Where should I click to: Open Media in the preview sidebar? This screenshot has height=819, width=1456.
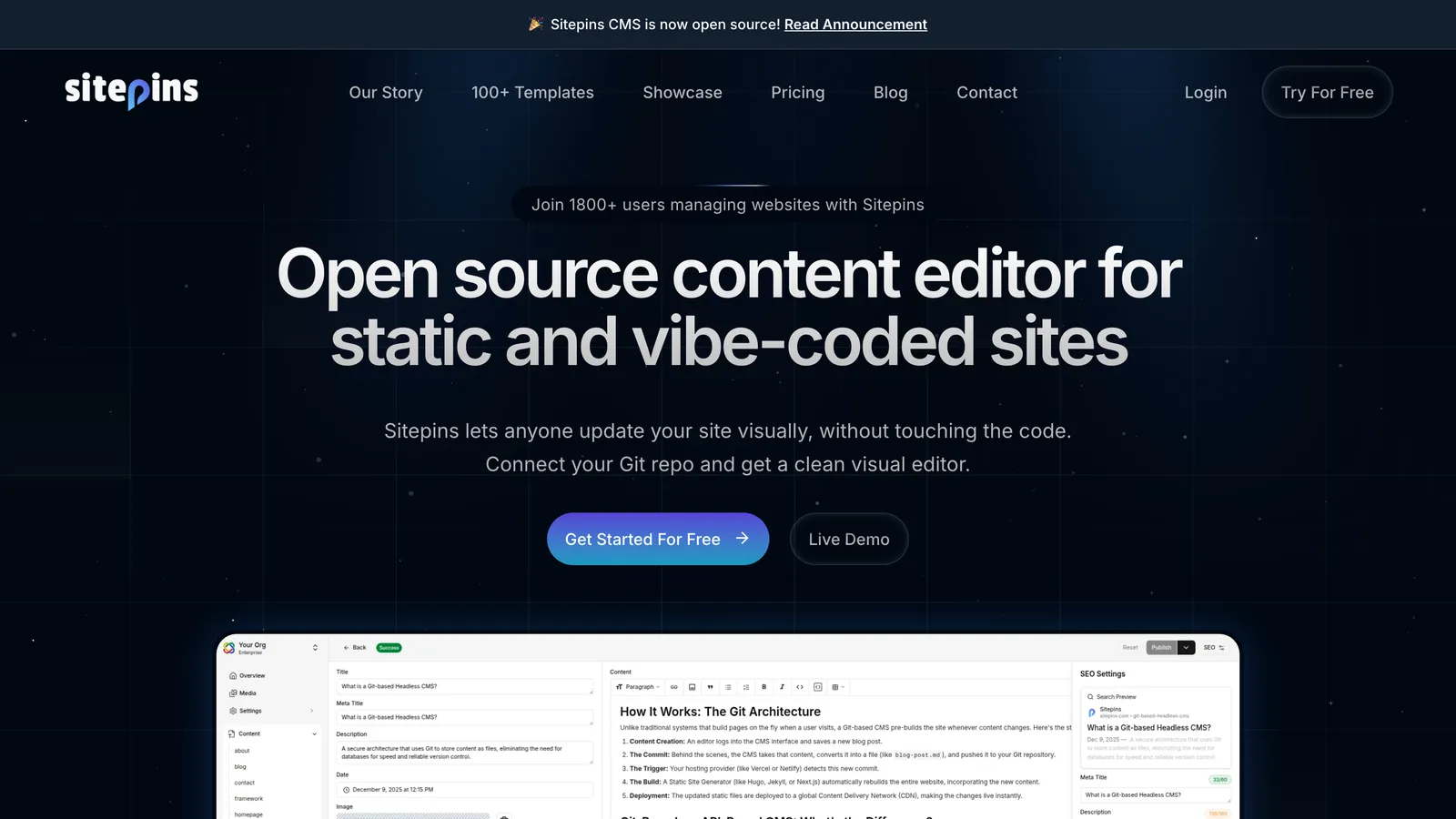click(243, 693)
